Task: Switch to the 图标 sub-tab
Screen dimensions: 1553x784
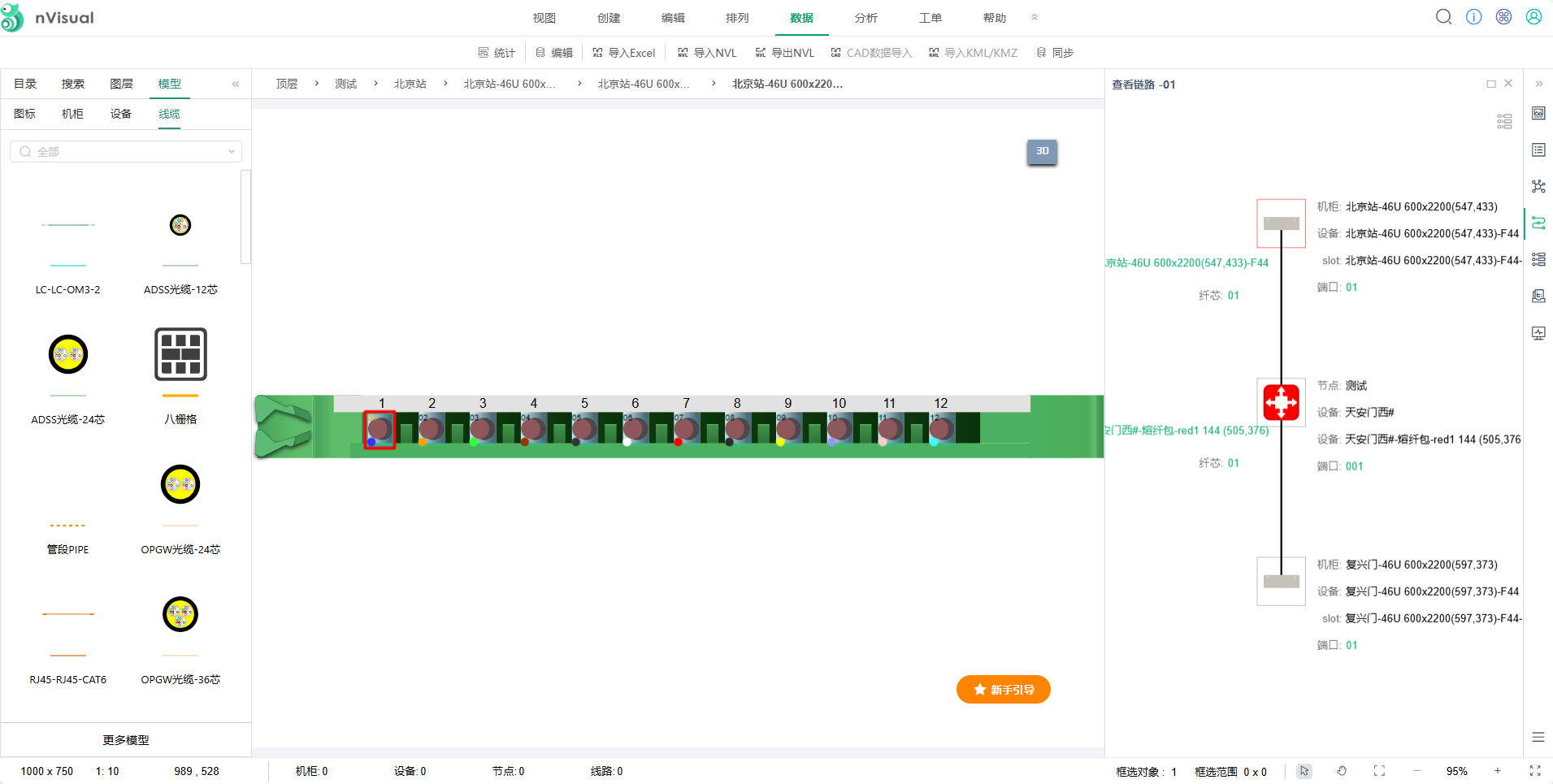Action: tap(25, 114)
